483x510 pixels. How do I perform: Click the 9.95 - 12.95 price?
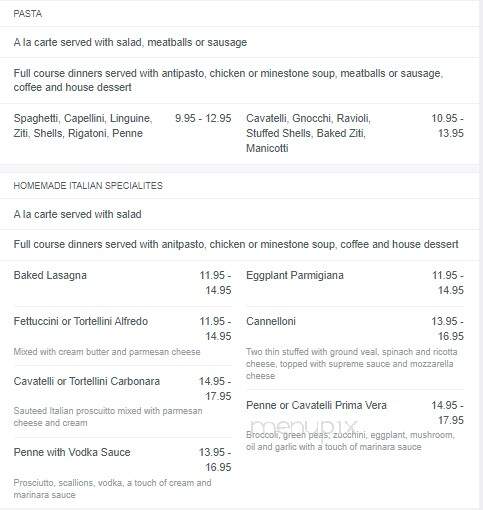203,118
